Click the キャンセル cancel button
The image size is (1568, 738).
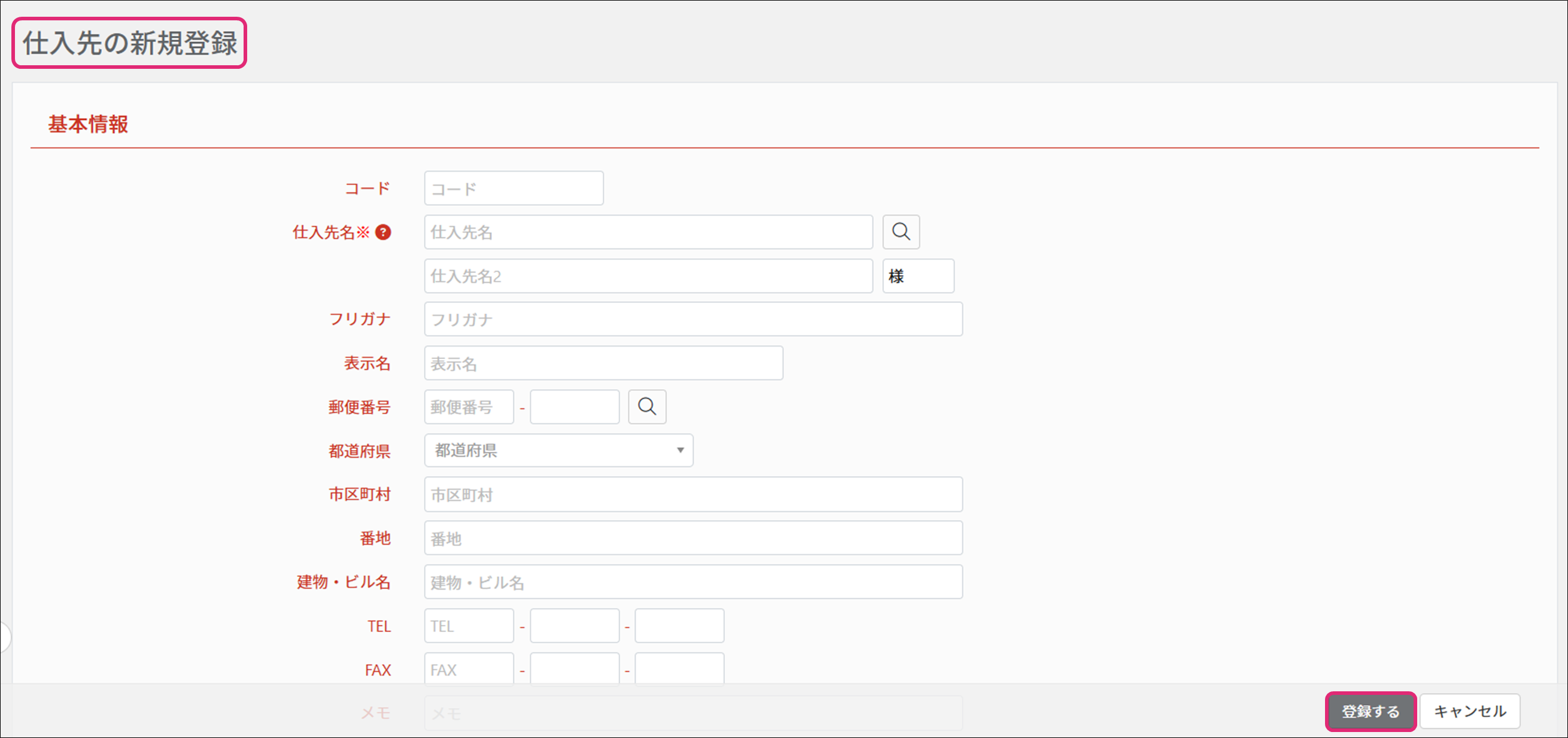point(1469,711)
